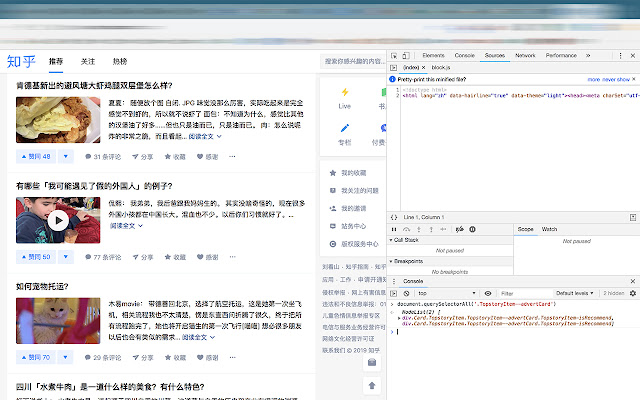Image resolution: width=640 pixels, height=400 pixels.
Task: Downvote the answer next to 赞同 50
Action: [x=66, y=257]
